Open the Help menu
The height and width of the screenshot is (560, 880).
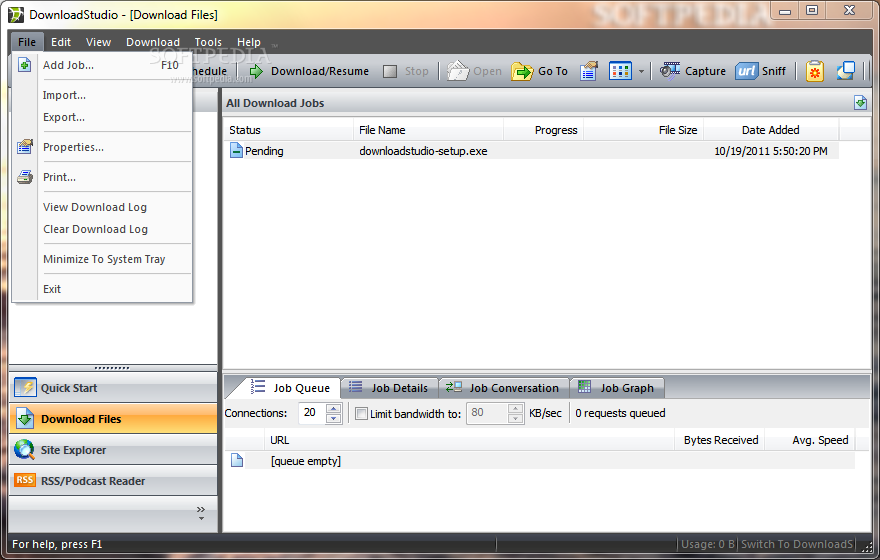(249, 42)
